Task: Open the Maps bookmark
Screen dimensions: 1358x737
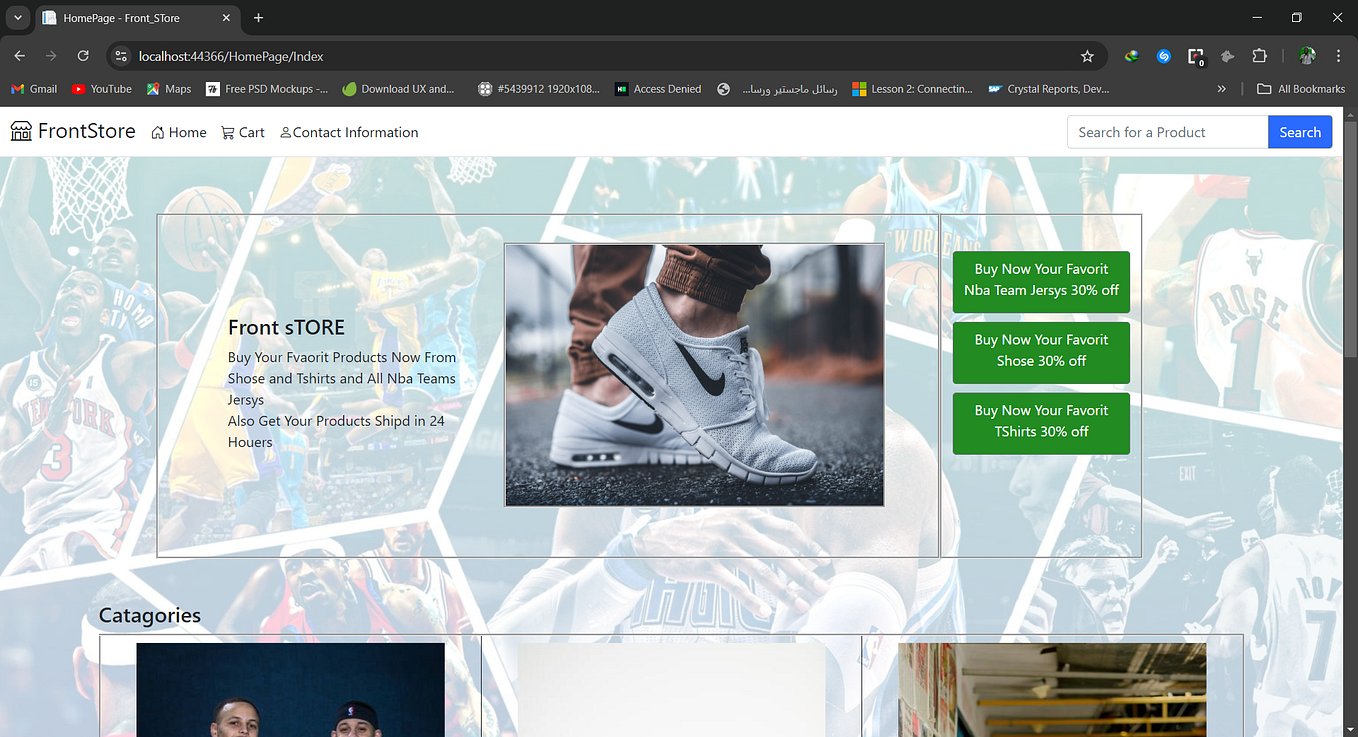Action: click(x=169, y=89)
